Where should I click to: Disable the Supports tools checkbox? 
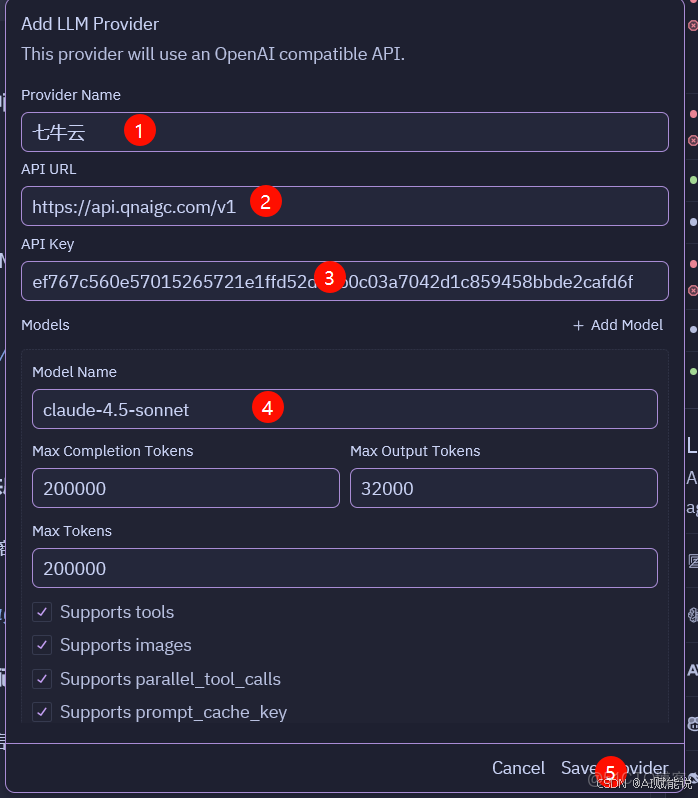click(42, 612)
